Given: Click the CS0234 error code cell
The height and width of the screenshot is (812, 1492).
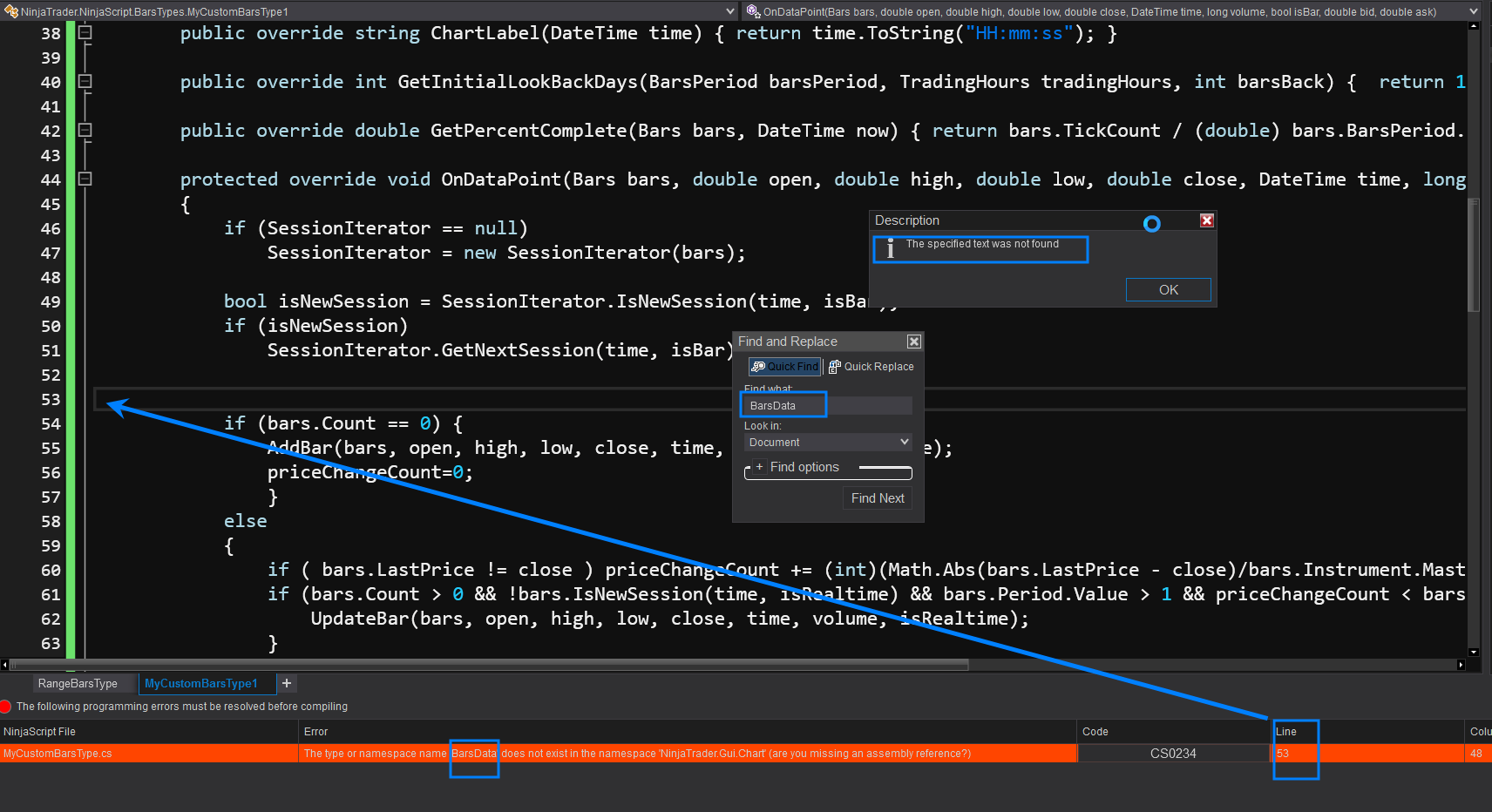Looking at the screenshot, I should tap(1174, 754).
